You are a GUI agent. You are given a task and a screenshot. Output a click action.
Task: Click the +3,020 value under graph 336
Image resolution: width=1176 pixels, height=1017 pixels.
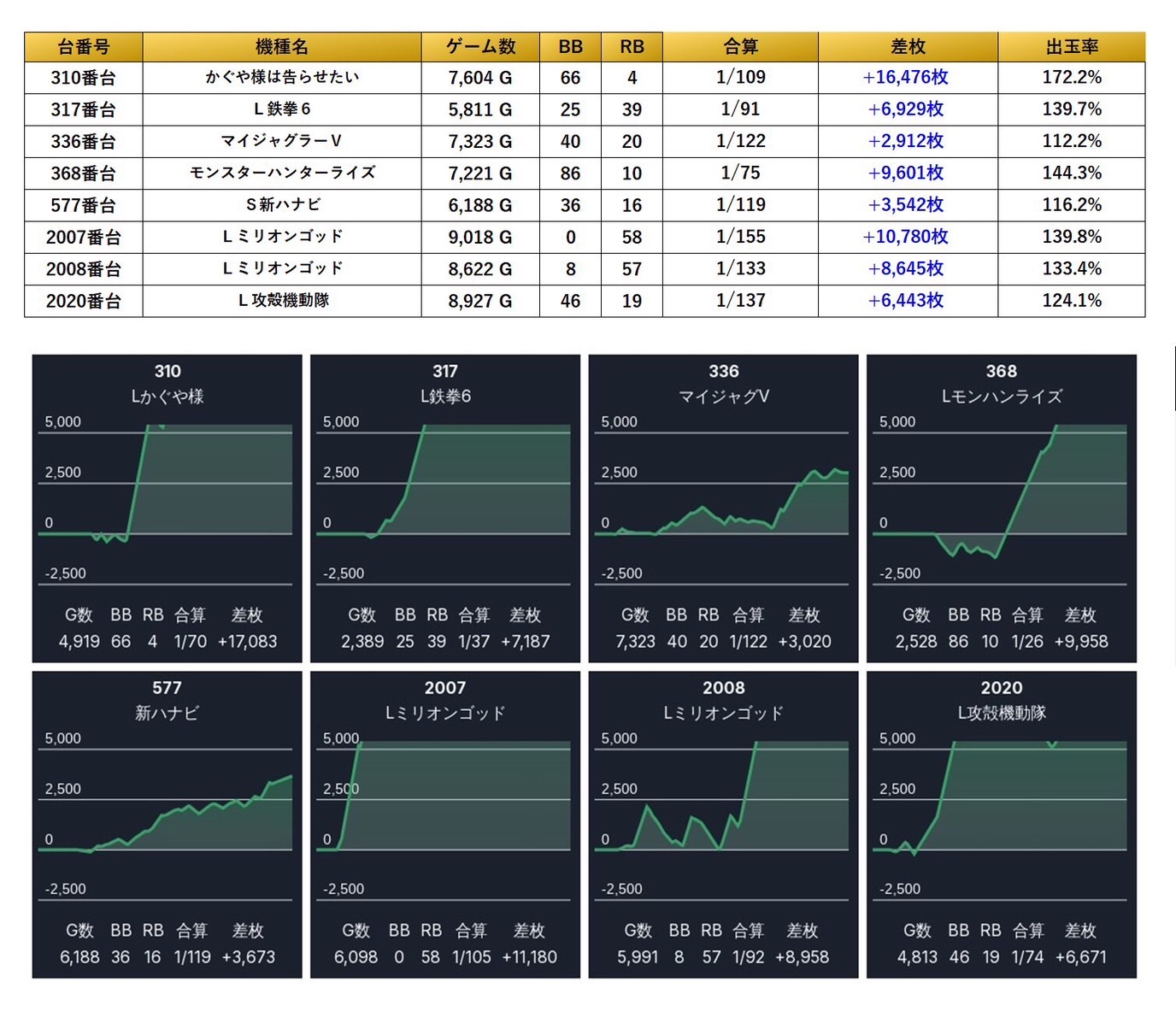[804, 641]
